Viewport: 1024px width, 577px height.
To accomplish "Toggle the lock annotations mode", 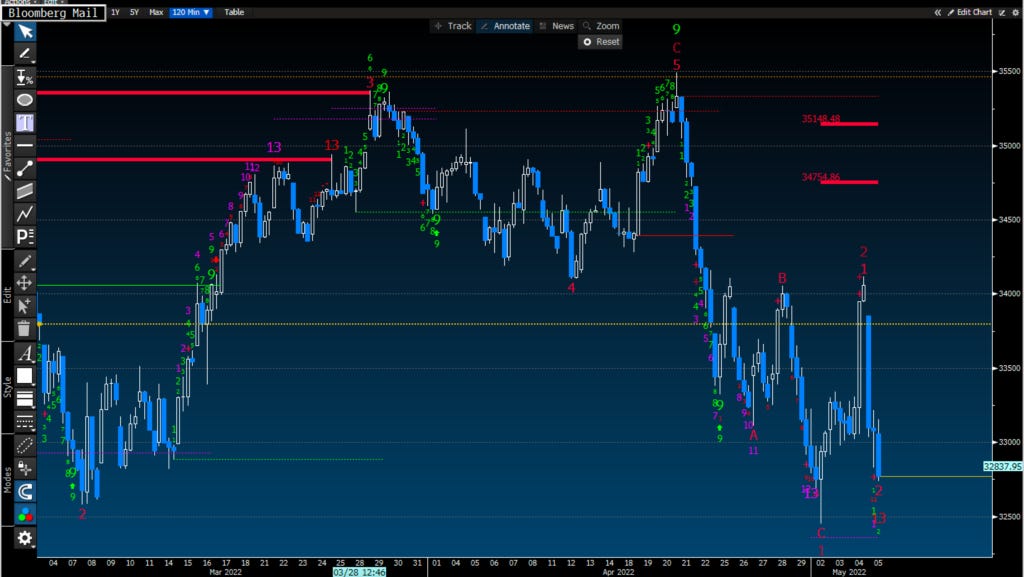I will coord(25,469).
